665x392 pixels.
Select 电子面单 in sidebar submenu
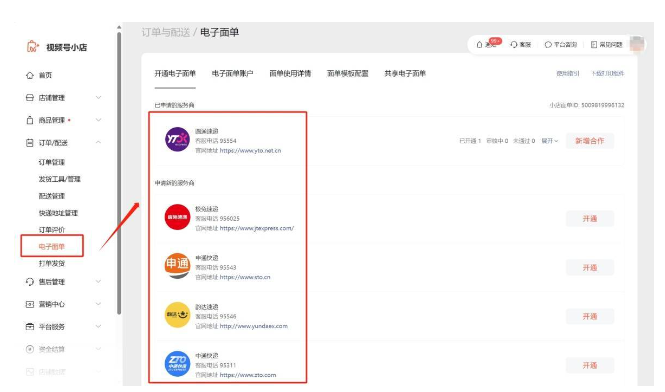coord(52,247)
